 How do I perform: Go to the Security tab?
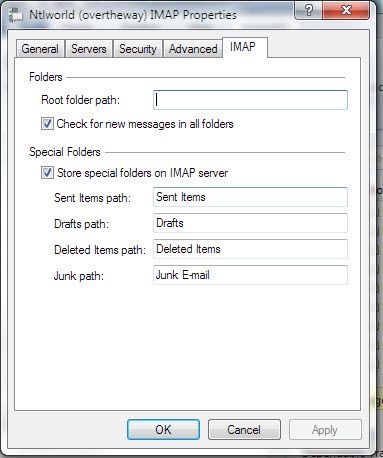click(x=138, y=49)
